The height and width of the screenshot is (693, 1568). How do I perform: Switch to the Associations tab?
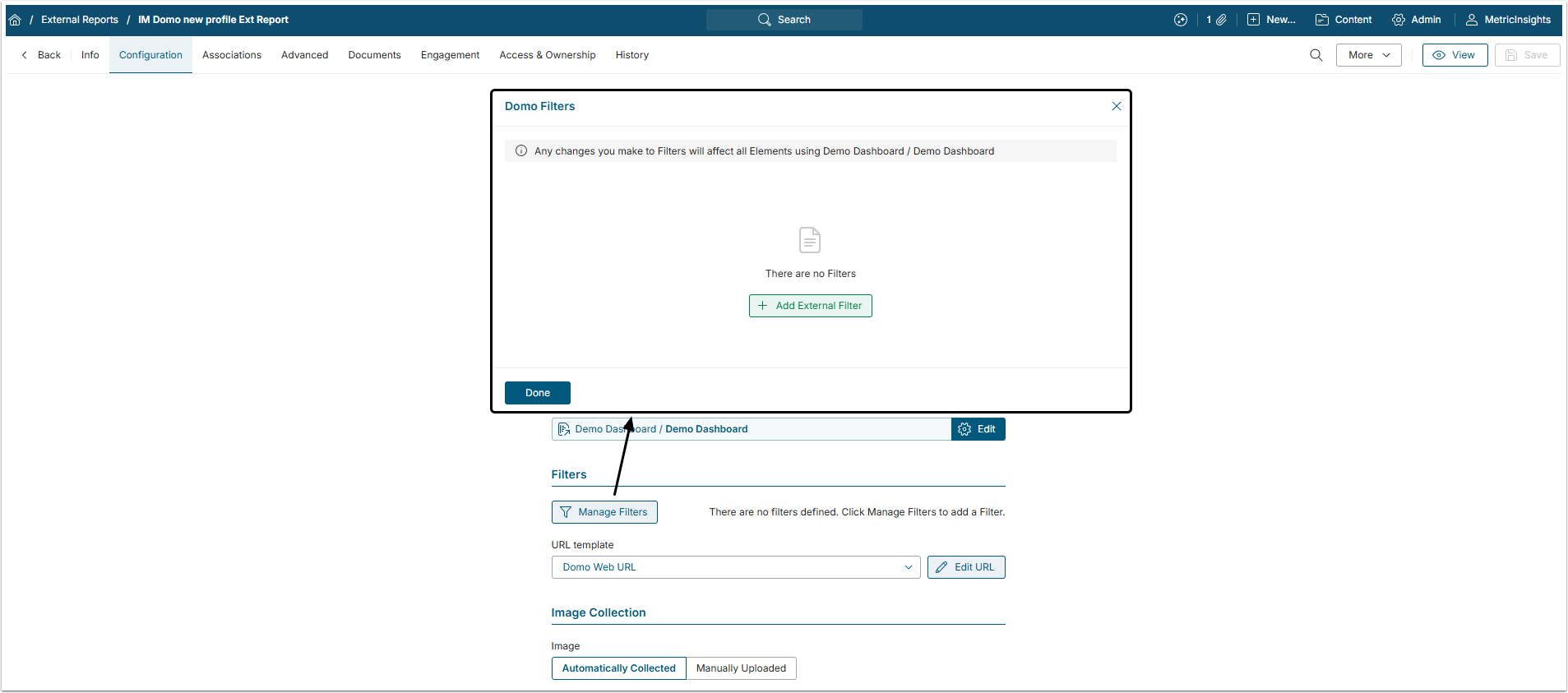[x=232, y=55]
